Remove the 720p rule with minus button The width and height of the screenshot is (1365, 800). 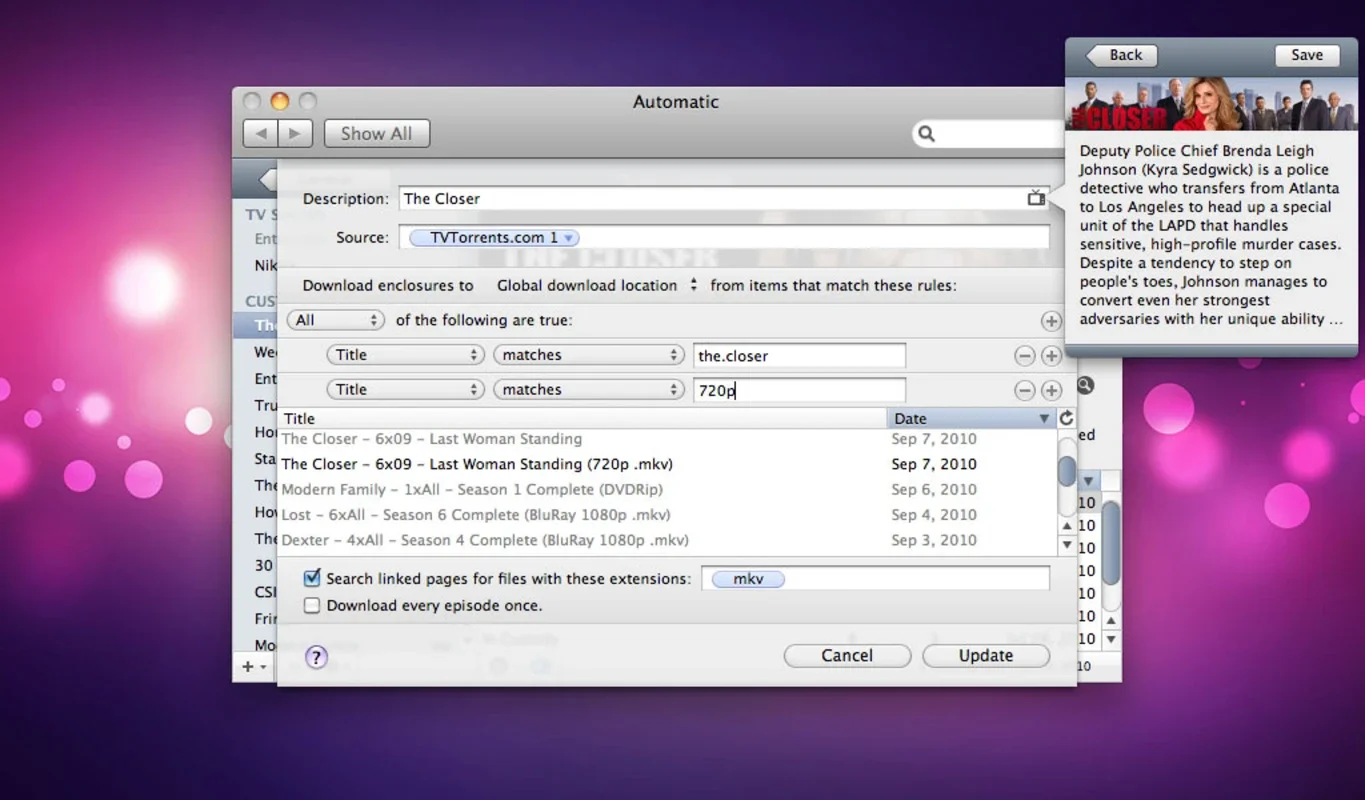click(1024, 390)
